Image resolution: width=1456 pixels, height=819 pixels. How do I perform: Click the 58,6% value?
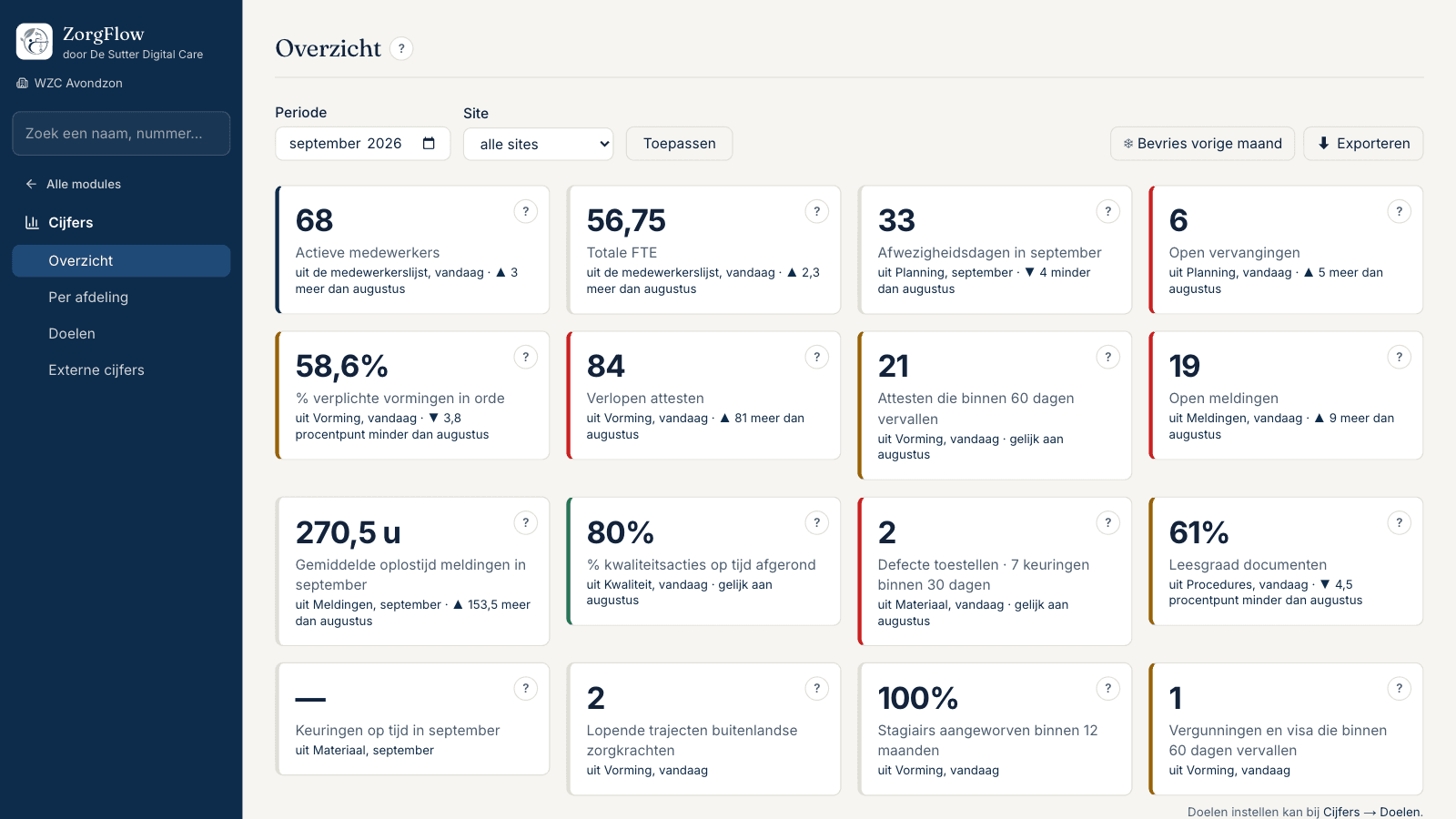tap(342, 366)
